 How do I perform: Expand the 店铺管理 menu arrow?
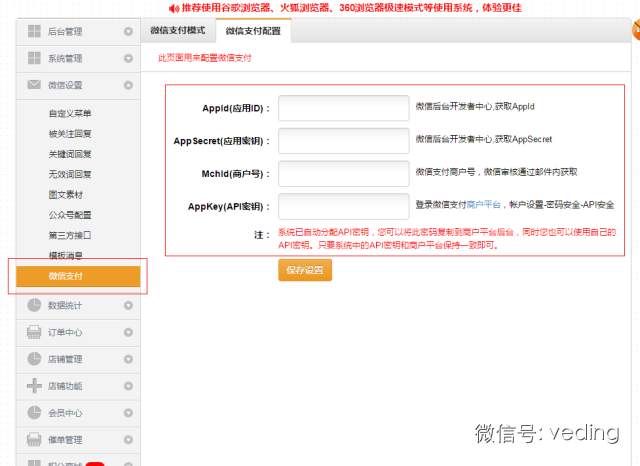pyautogui.click(x=128, y=359)
